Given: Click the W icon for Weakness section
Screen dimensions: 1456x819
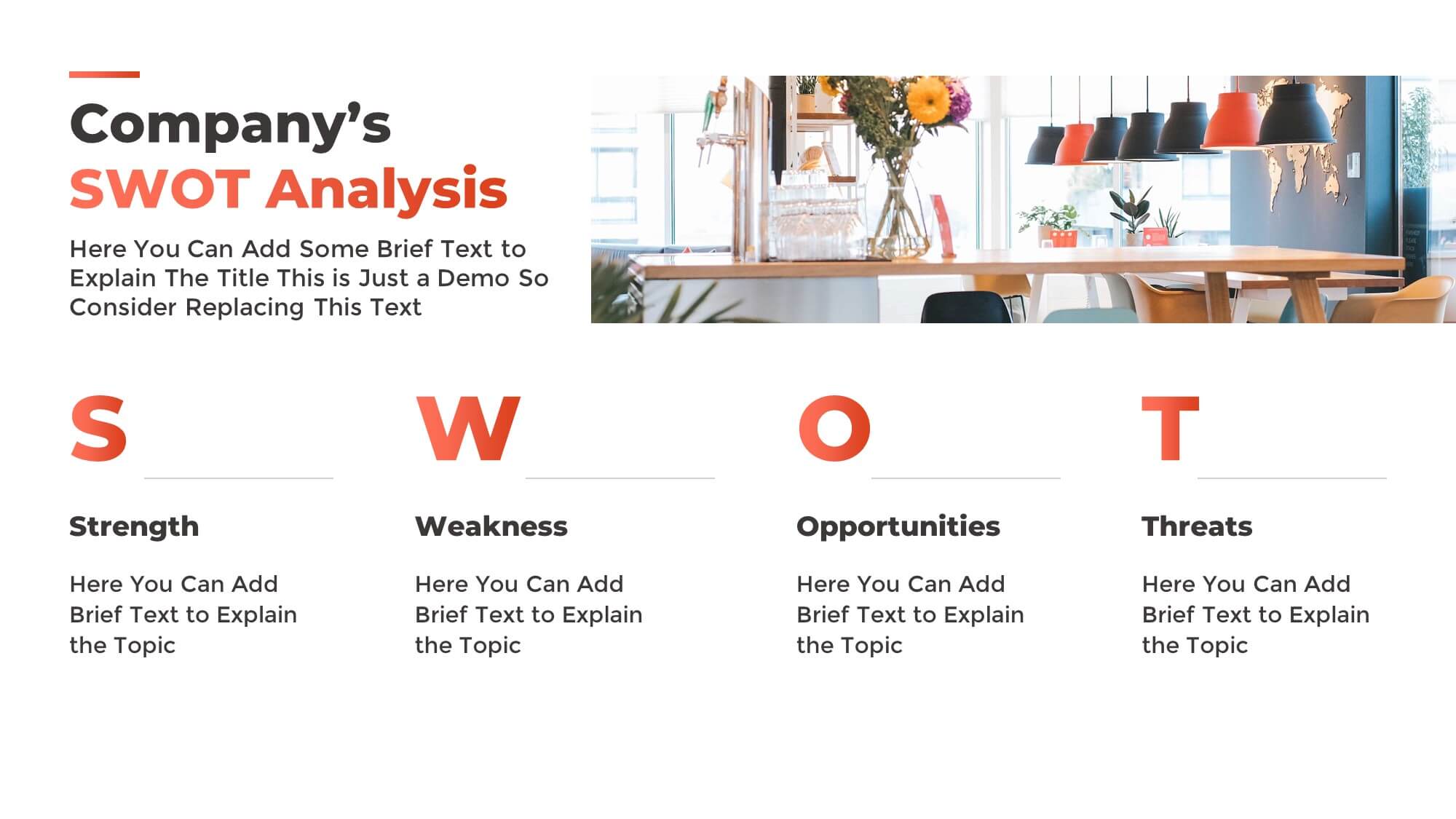Looking at the screenshot, I should [469, 429].
